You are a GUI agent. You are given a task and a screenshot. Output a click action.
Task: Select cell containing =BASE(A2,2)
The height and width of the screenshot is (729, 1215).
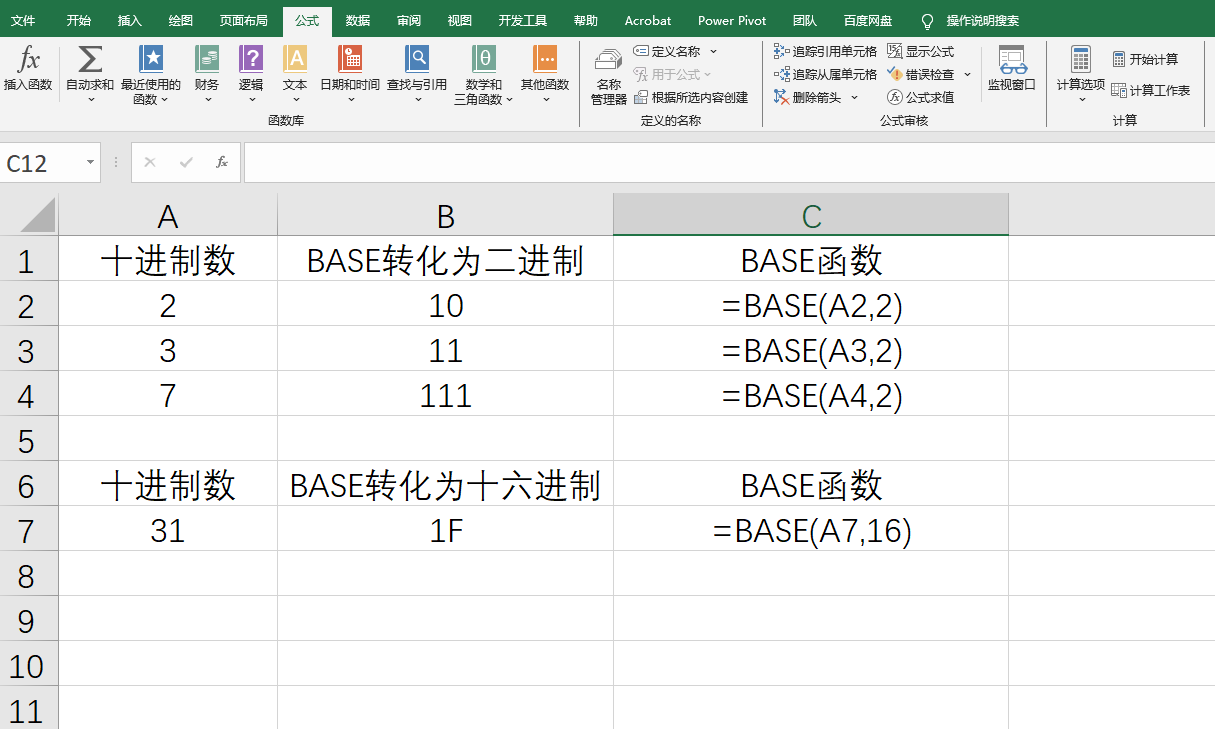pyautogui.click(x=811, y=305)
